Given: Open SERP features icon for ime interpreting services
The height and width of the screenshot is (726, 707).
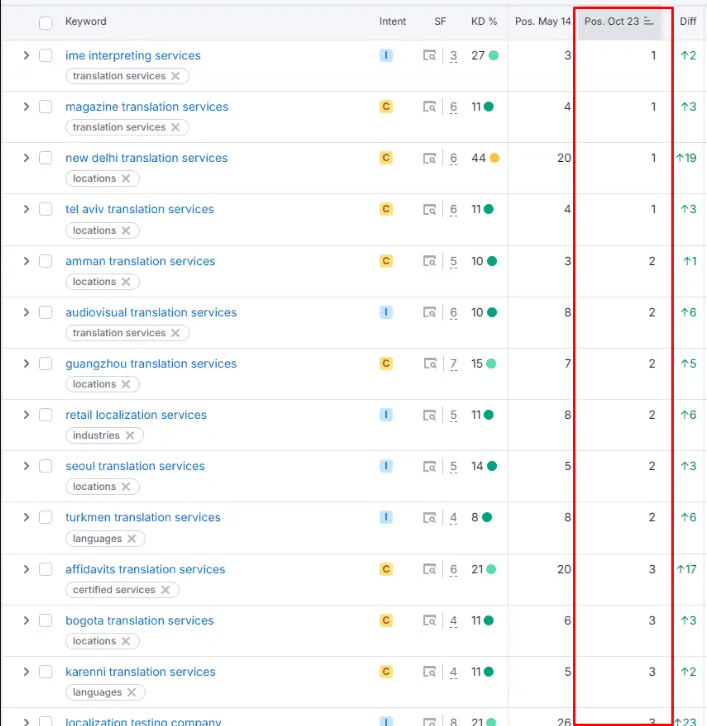Looking at the screenshot, I should (x=429, y=56).
